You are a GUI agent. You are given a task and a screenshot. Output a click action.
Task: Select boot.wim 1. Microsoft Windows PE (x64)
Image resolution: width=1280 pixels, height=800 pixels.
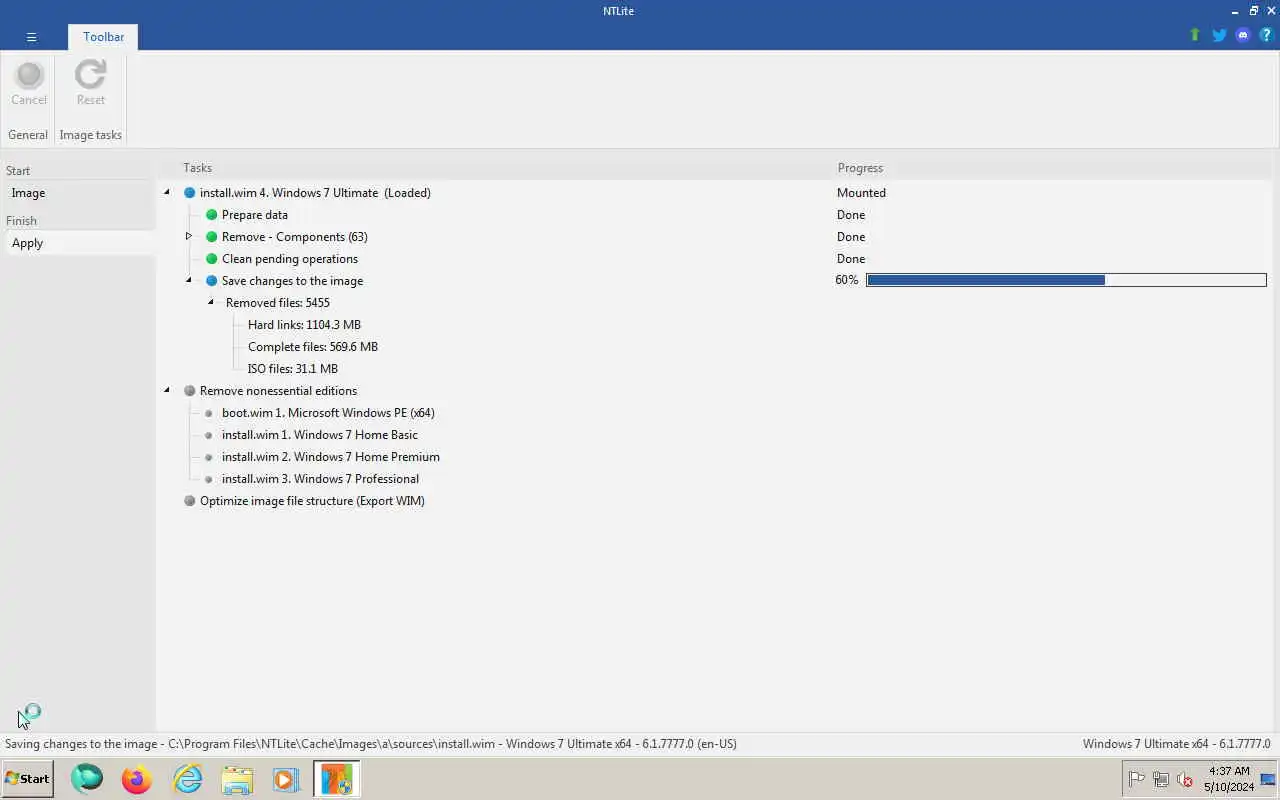click(x=328, y=413)
